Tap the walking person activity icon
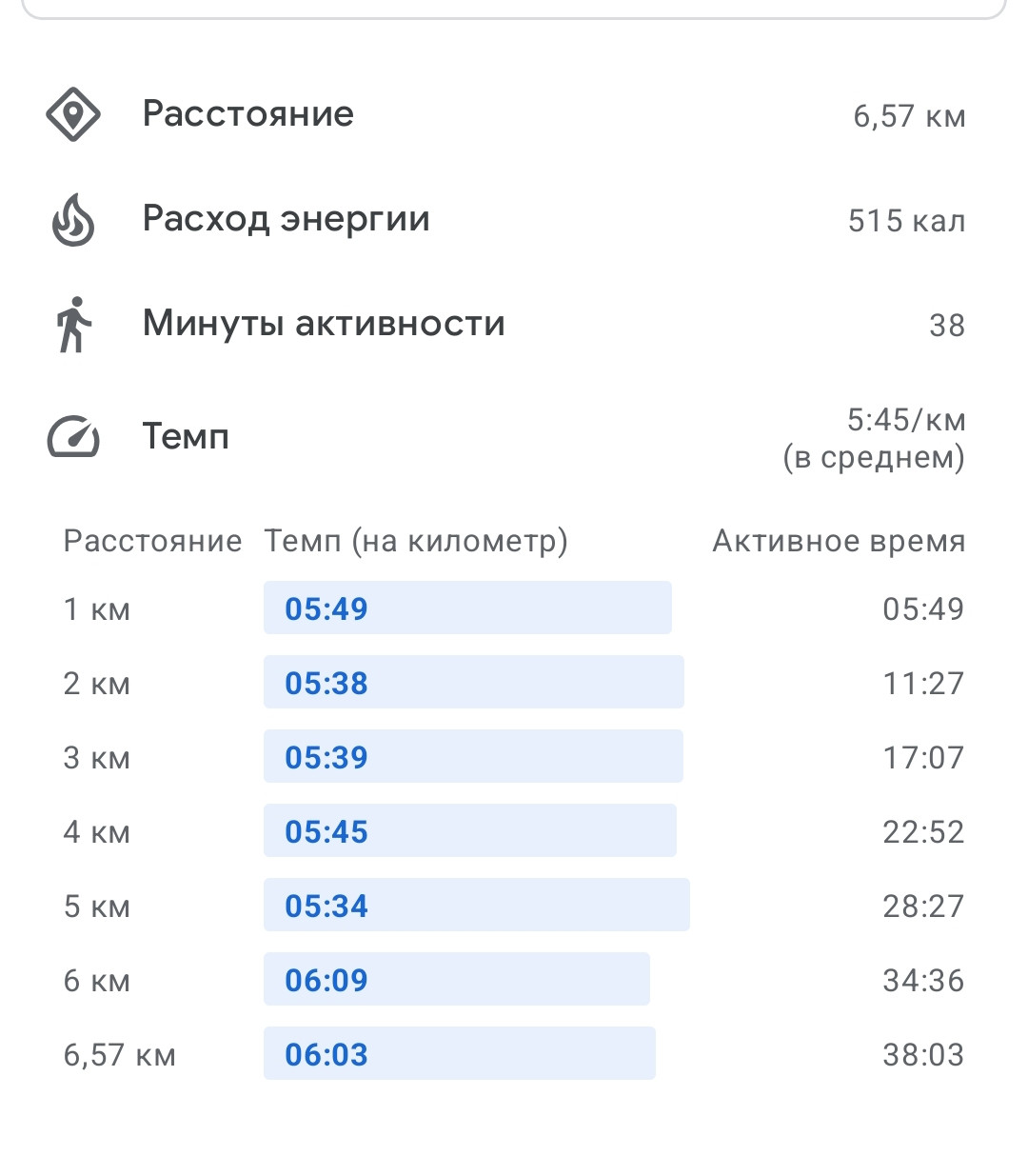The image size is (1028, 1176). (73, 325)
